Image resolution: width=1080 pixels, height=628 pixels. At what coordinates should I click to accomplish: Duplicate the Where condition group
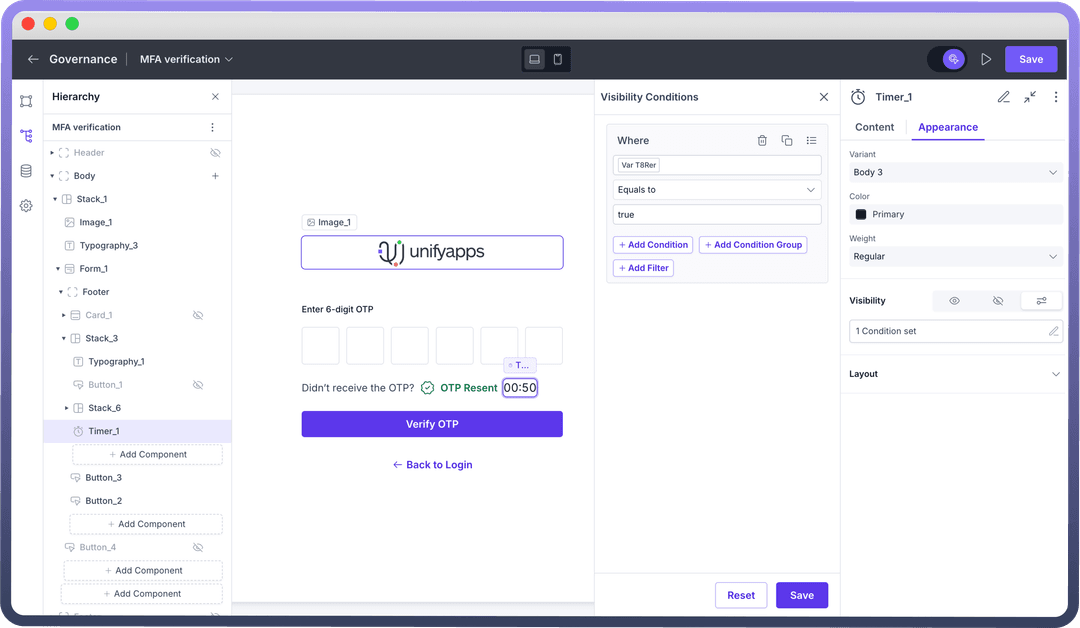[x=787, y=141]
